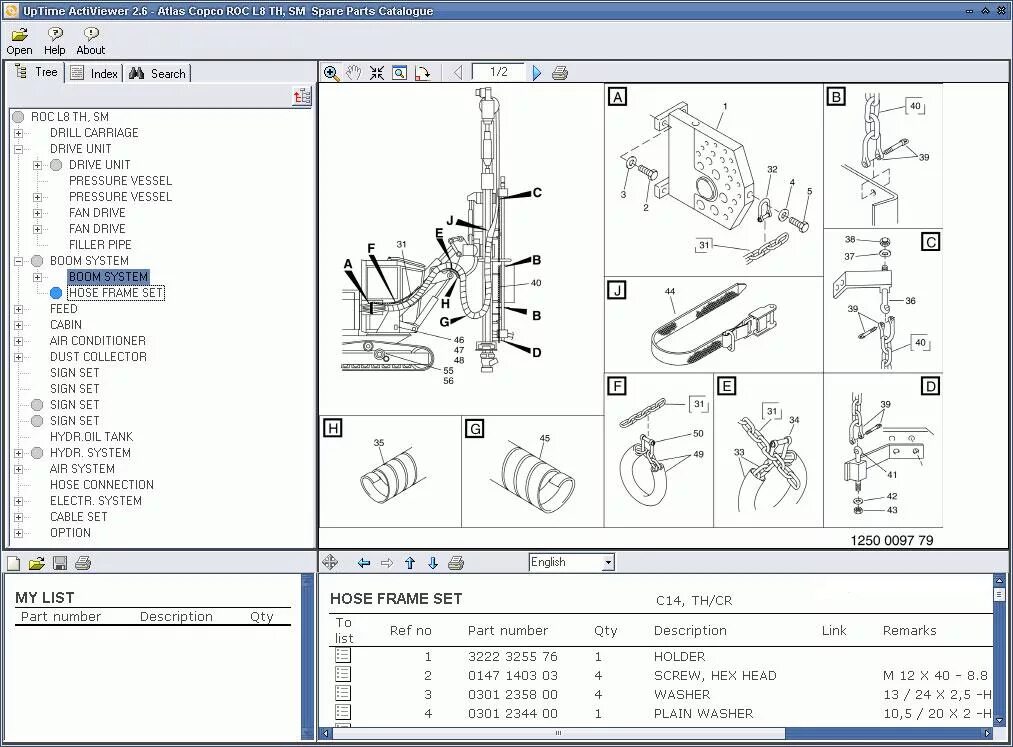Print the HOSE FRAME SET parts list

[457, 563]
